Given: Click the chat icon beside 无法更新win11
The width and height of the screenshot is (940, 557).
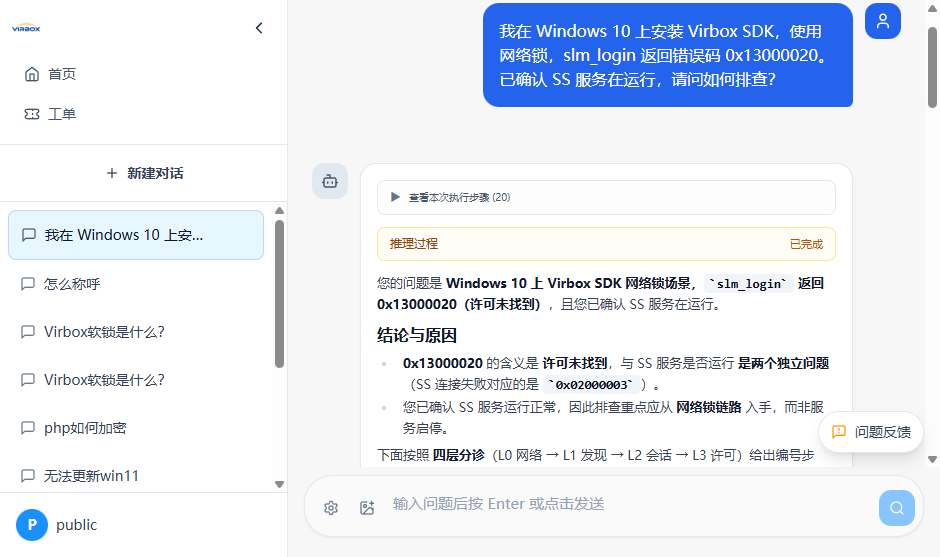Looking at the screenshot, I should point(28,475).
